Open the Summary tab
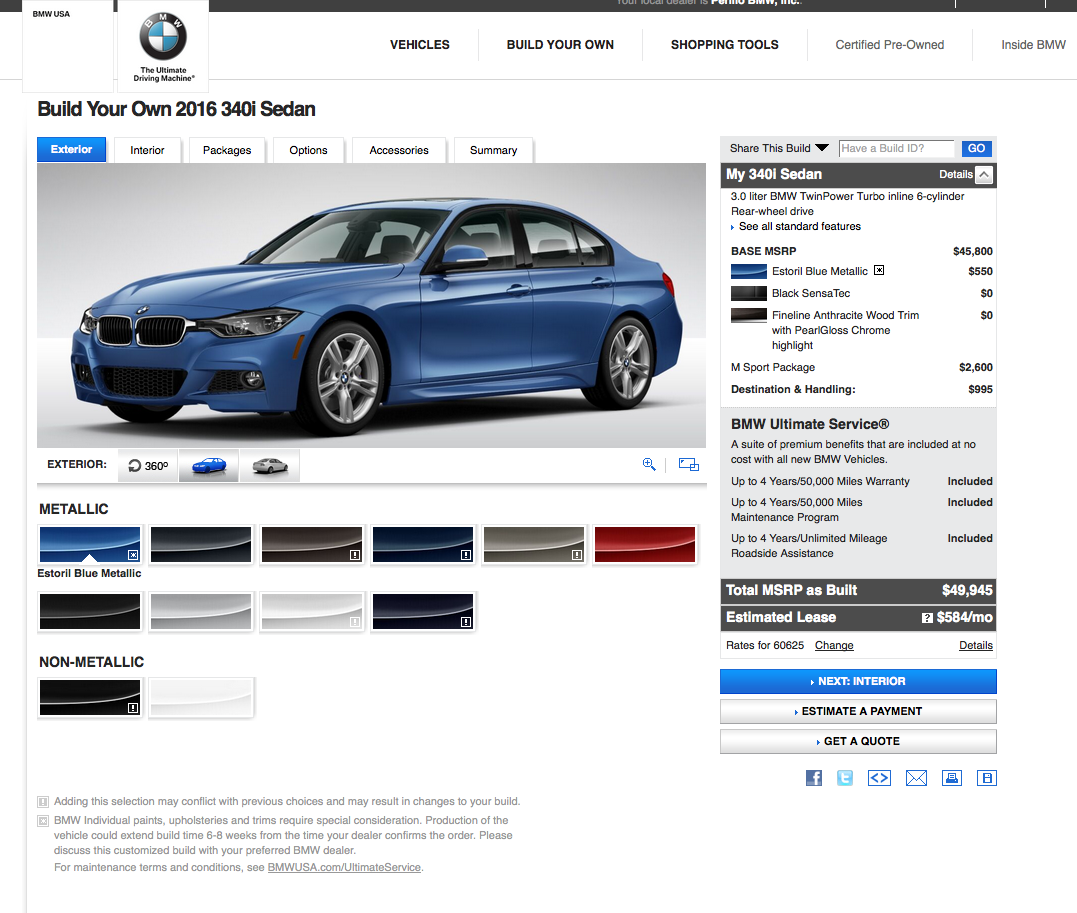This screenshot has width=1077, height=913. pyautogui.click(x=493, y=150)
